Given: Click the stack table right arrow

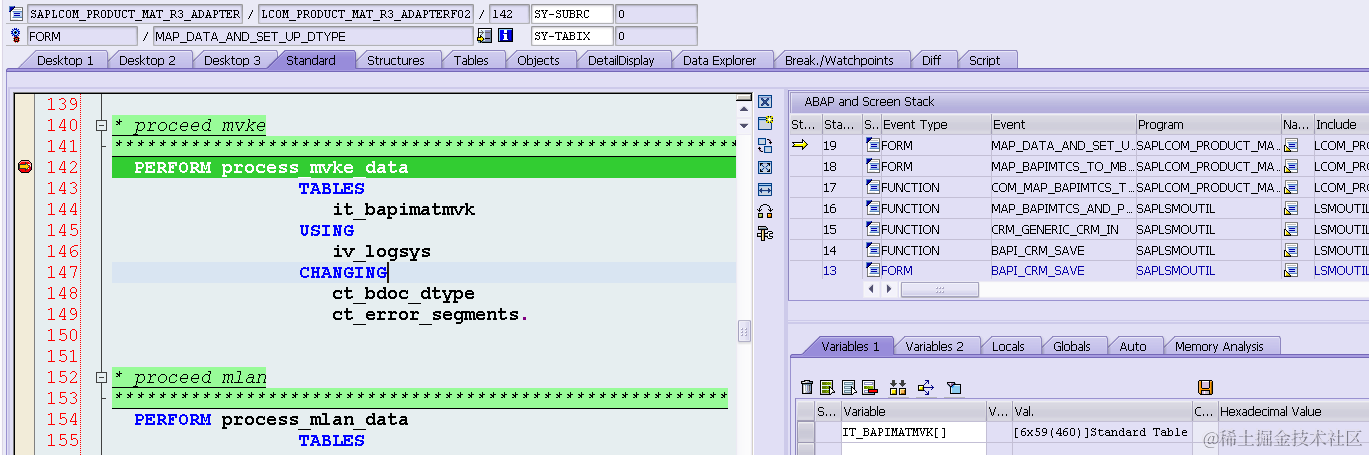Looking at the screenshot, I should click(888, 289).
